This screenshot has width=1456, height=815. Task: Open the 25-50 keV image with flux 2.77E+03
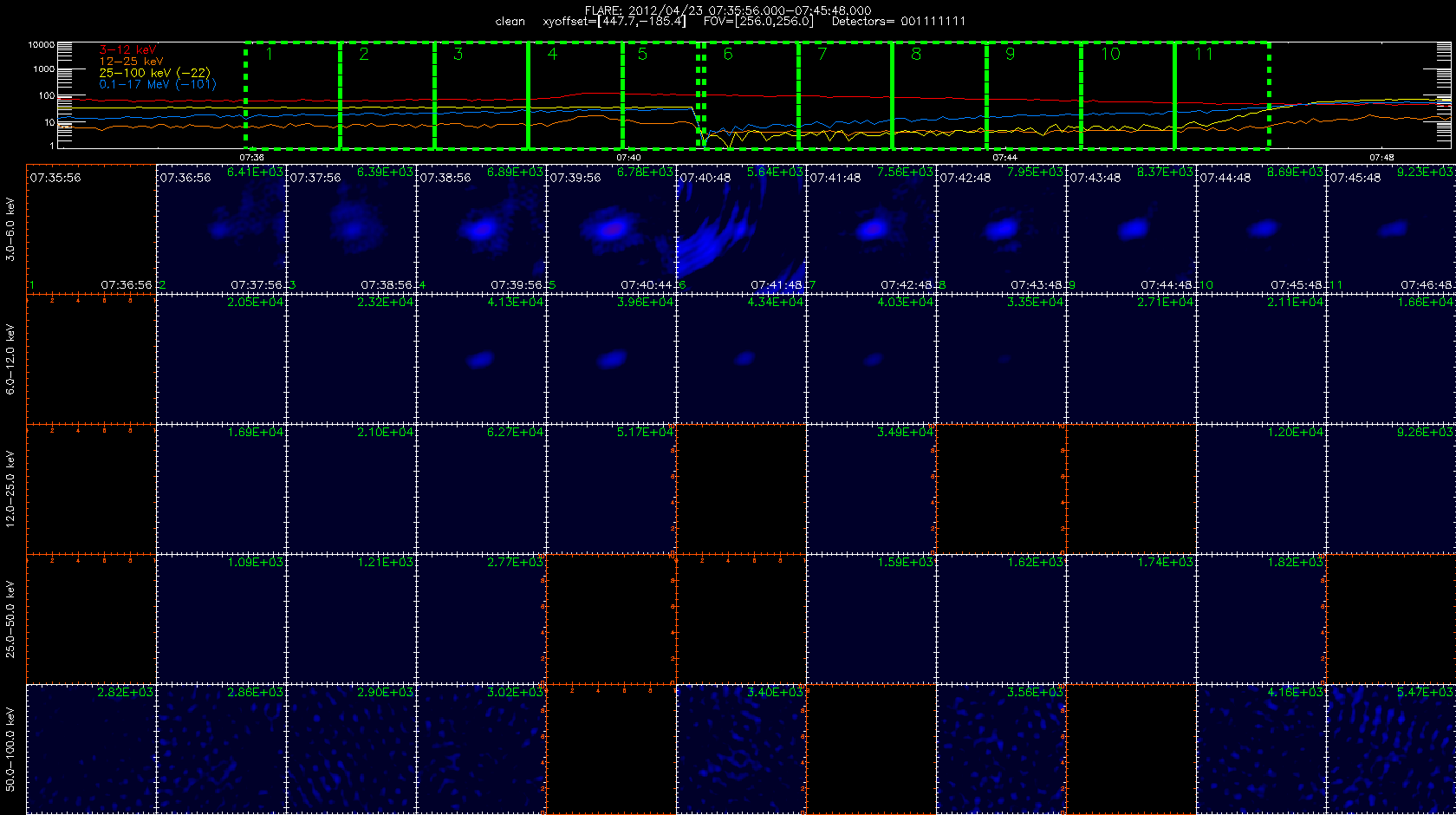[481, 619]
